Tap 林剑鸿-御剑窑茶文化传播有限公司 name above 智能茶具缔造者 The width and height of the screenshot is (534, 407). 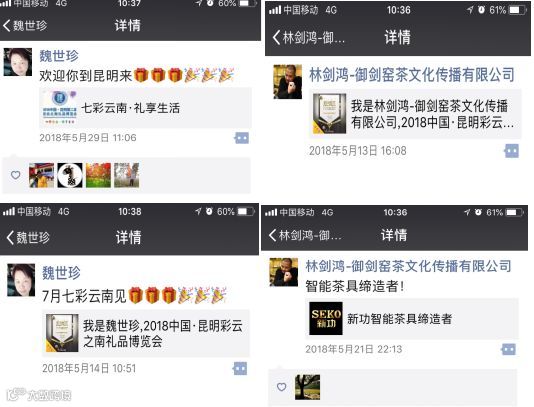point(408,266)
